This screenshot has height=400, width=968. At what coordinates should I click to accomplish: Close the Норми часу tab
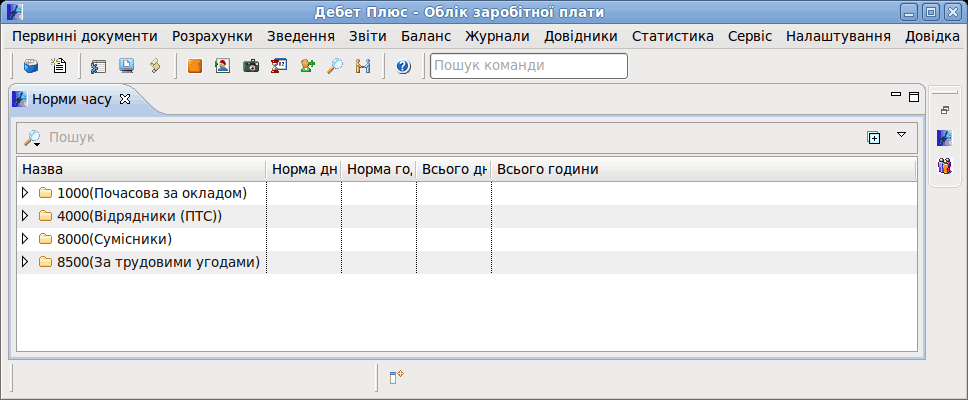pyautogui.click(x=125, y=99)
